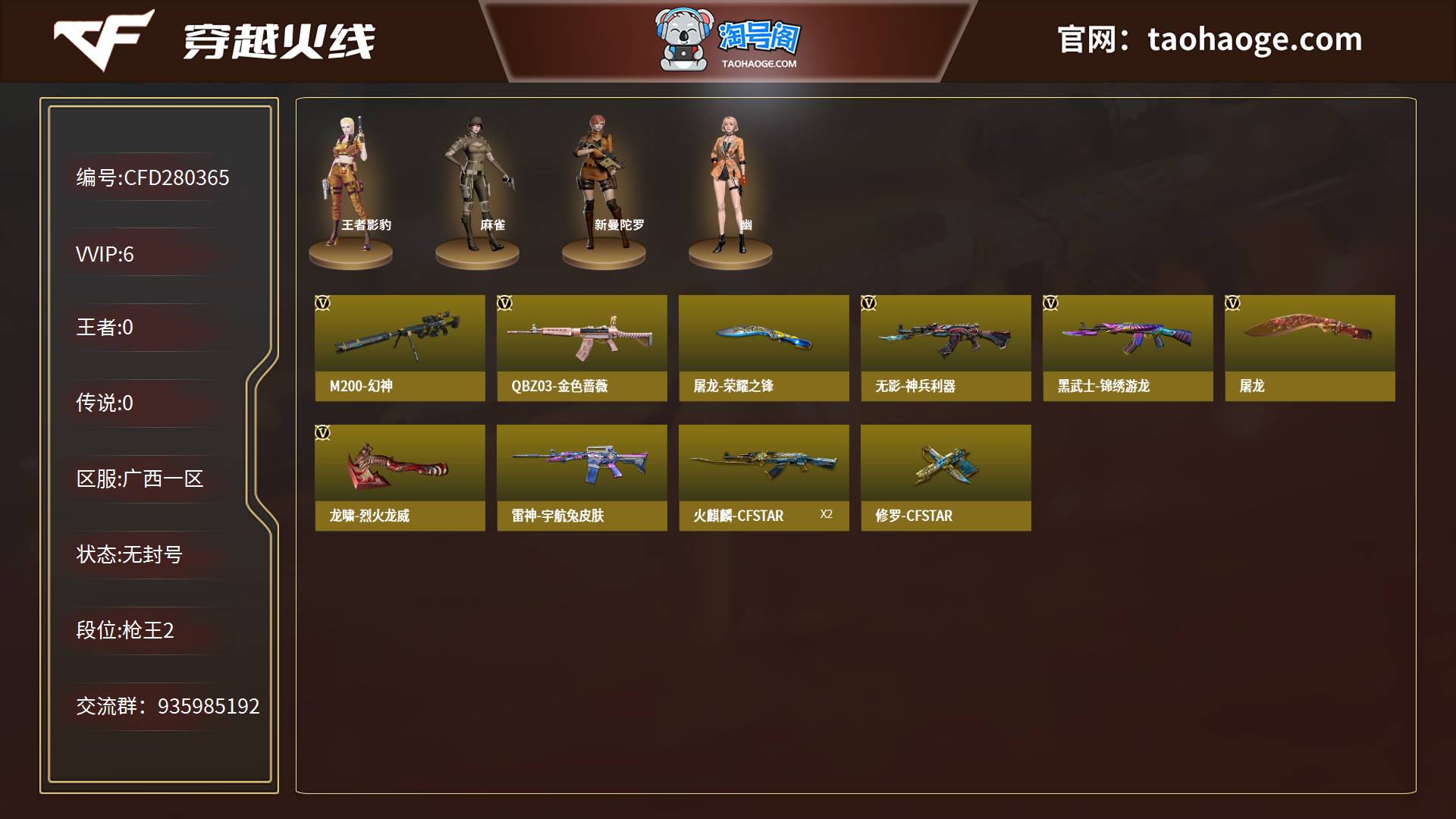The image size is (1456, 819).
Task: Click the V badge on 龙啸-烈火龙威
Action: pyautogui.click(x=323, y=433)
